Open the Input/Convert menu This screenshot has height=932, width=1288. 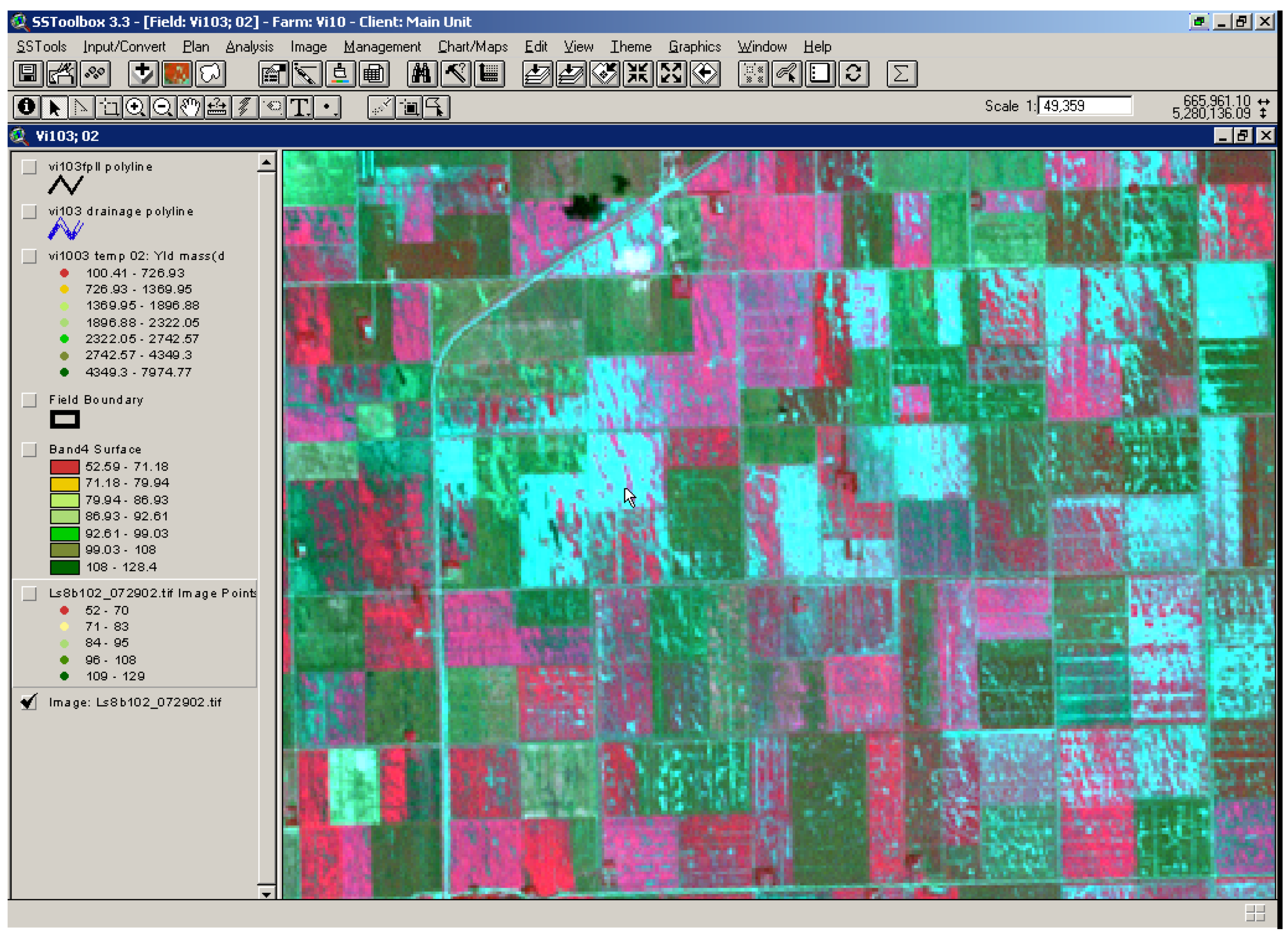click(x=124, y=47)
